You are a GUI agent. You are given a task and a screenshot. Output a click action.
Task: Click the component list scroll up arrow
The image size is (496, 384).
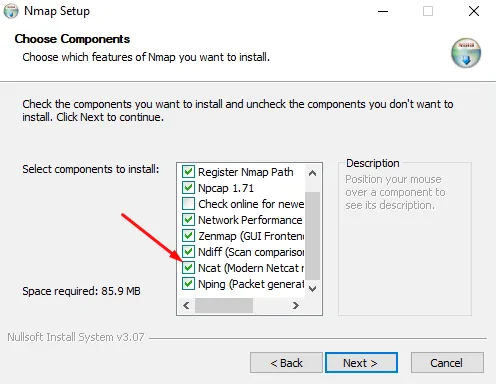coord(312,173)
